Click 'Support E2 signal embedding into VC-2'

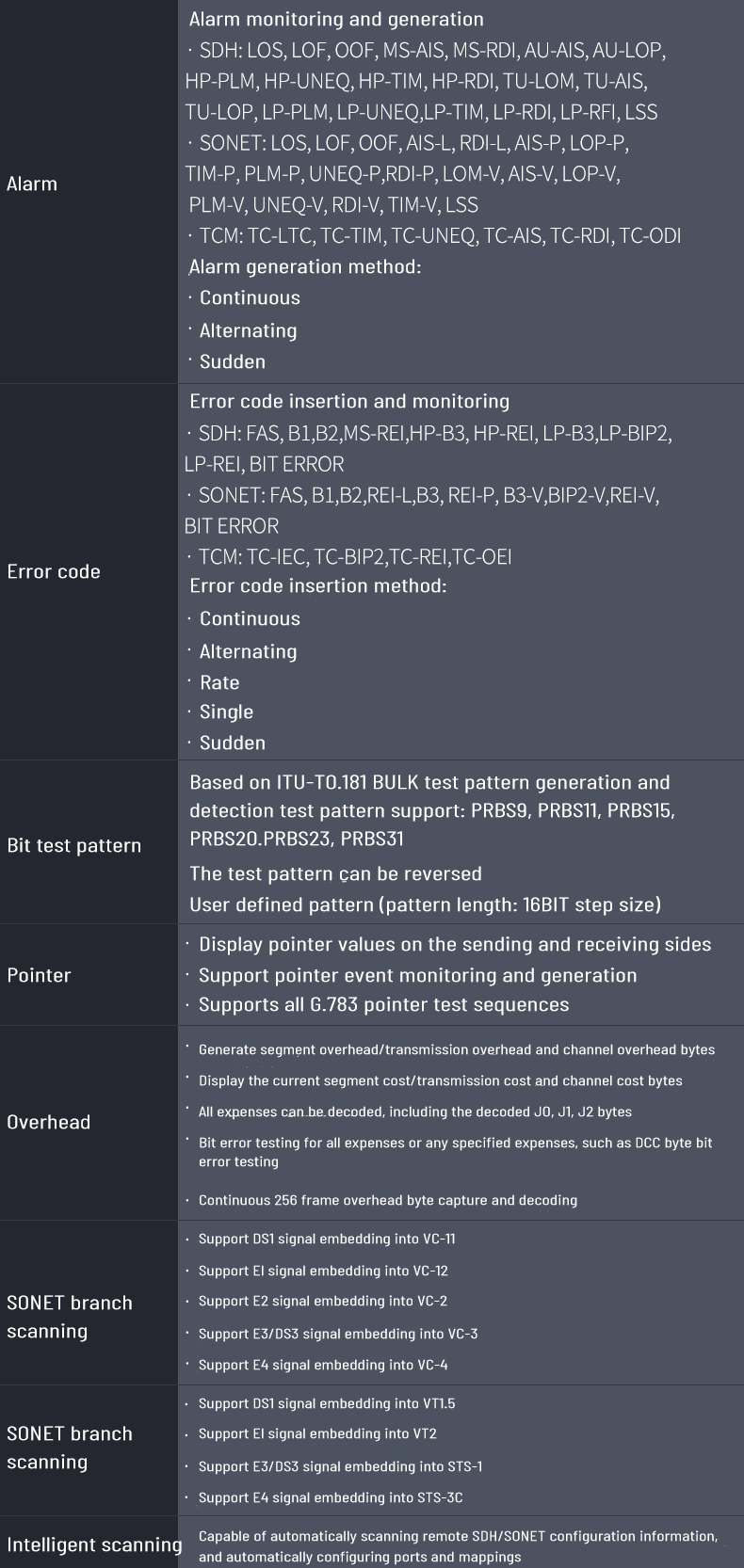click(x=322, y=1301)
